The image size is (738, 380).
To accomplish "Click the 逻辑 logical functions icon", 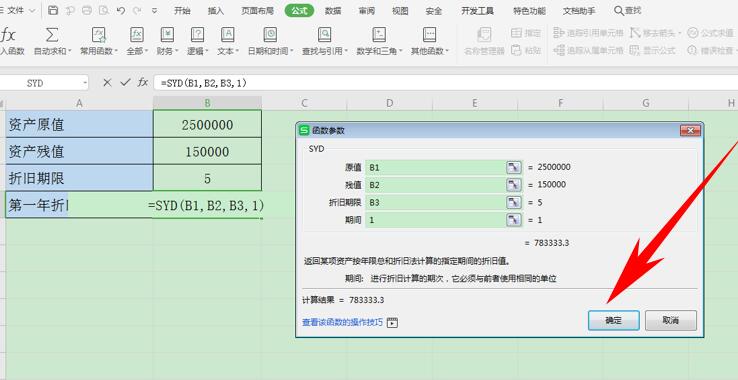I will point(197,35).
